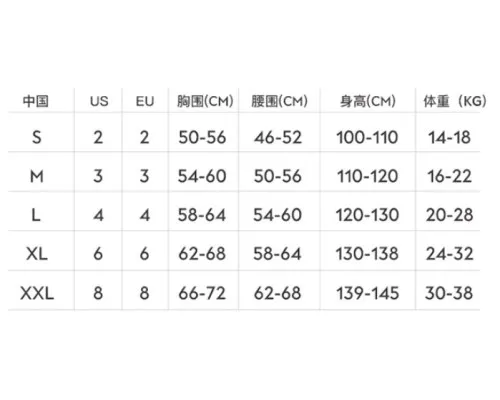Select the XXL size row label
The image size is (500, 400).
37,293
